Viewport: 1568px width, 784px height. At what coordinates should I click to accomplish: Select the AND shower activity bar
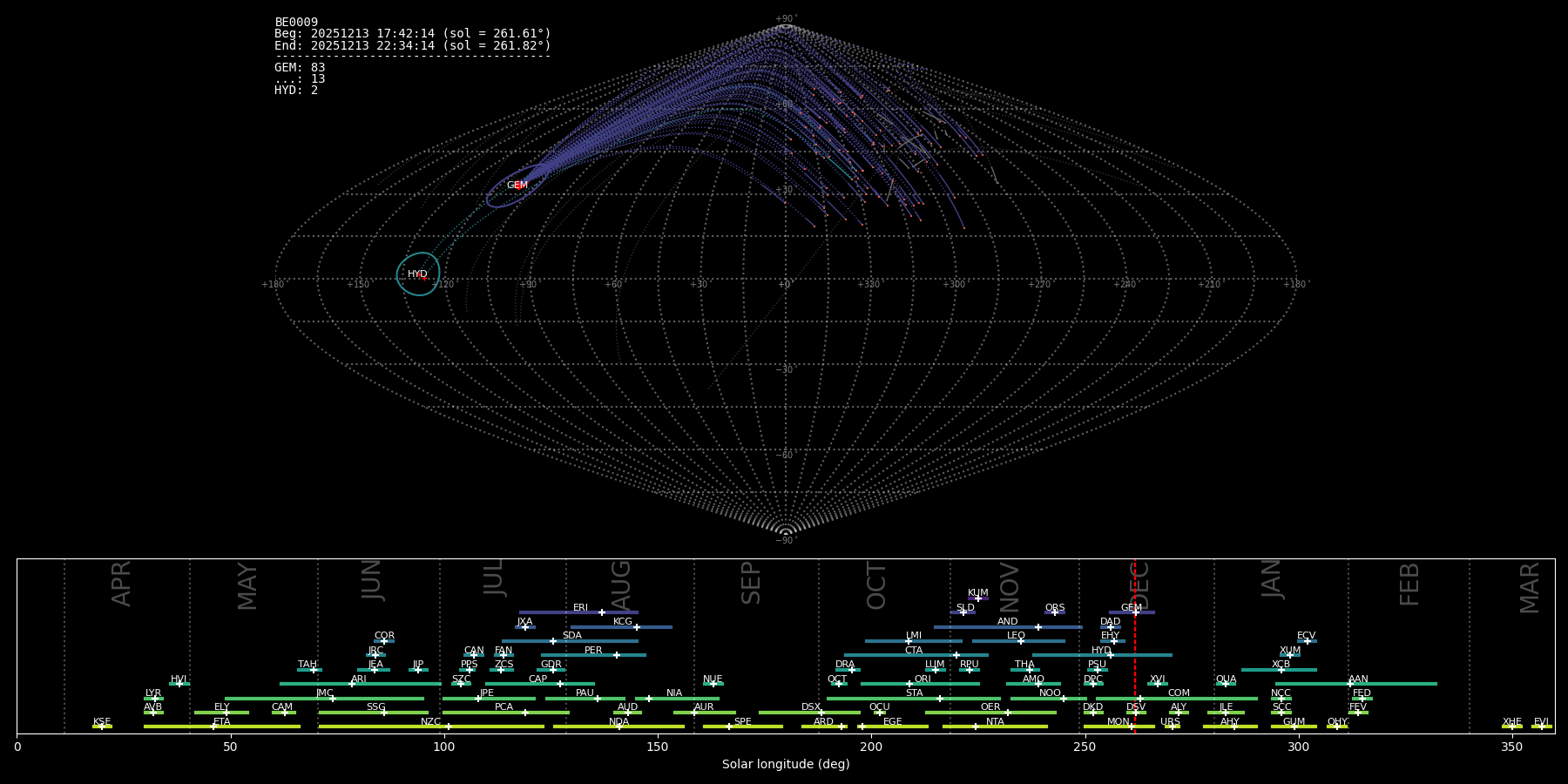point(1008,627)
